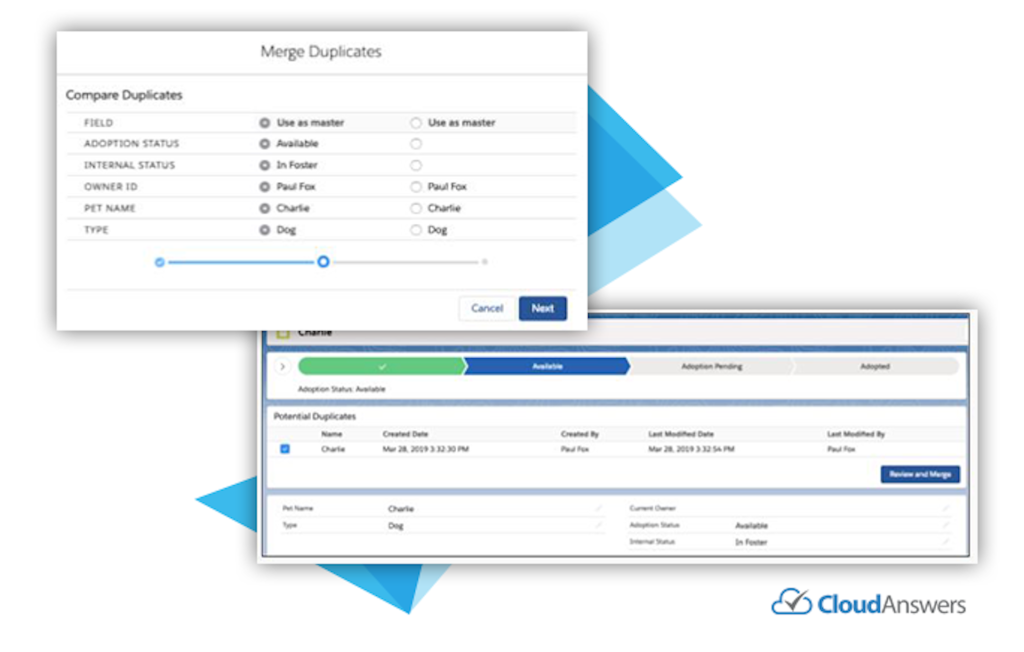Screen dimensions: 1024x652
Task: Select the Adoption Pending path stage
Action: (711, 367)
